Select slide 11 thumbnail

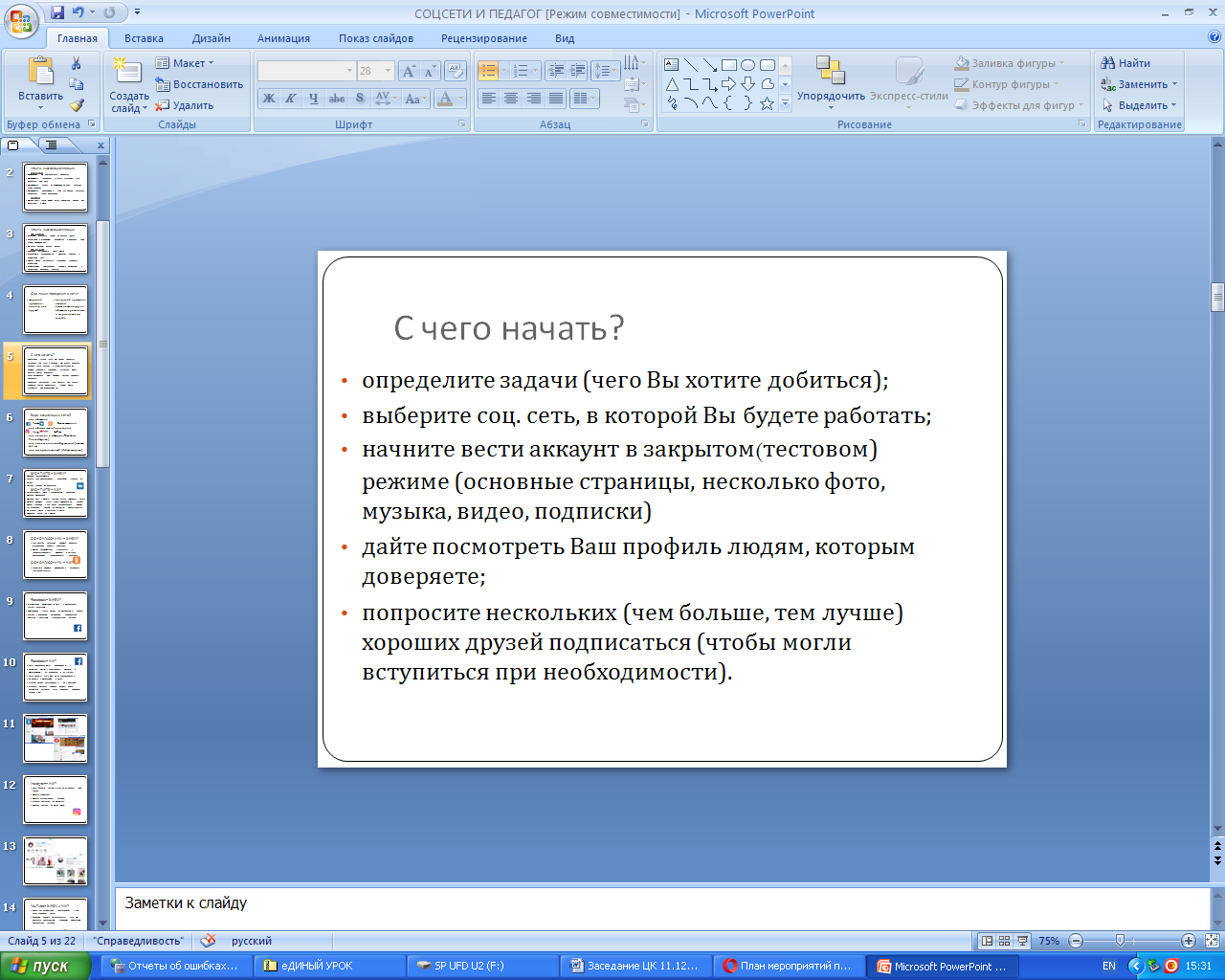tap(56, 738)
